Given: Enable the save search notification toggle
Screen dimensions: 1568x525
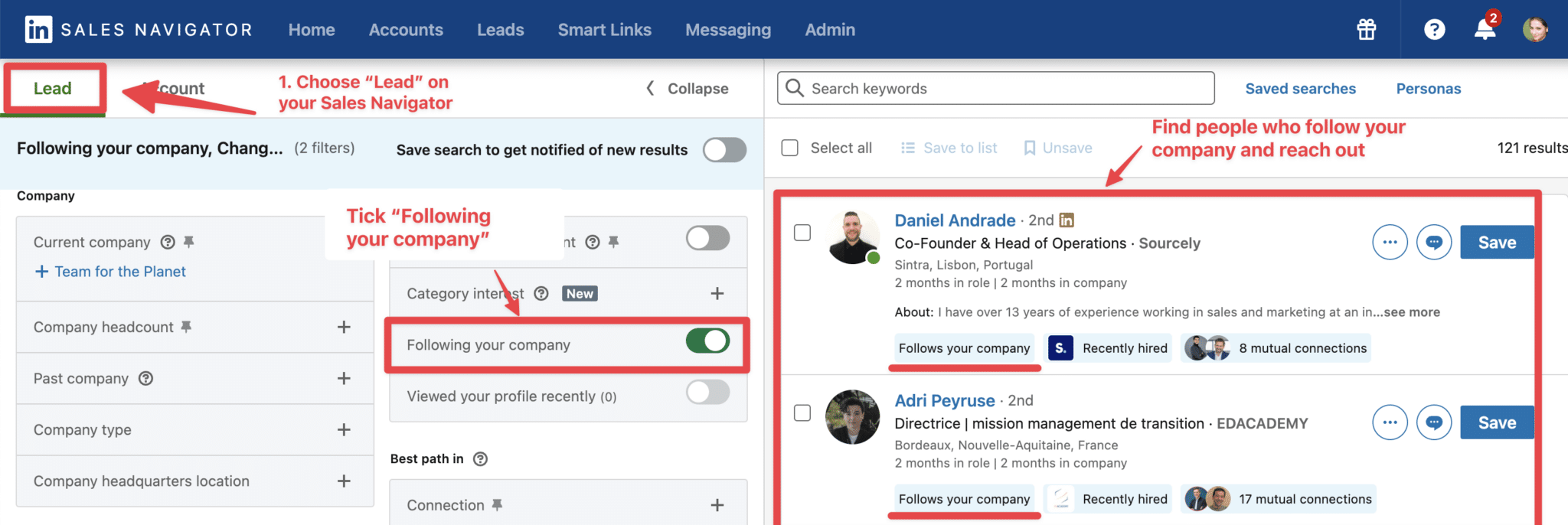Looking at the screenshot, I should (x=724, y=150).
